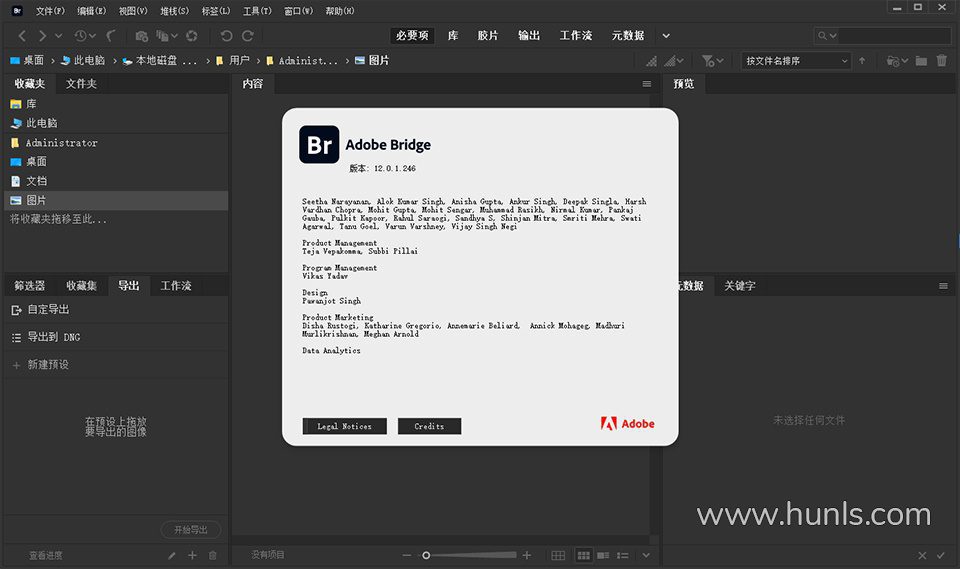Open the recent files clock dropdown
960x569 pixels.
coord(84,36)
